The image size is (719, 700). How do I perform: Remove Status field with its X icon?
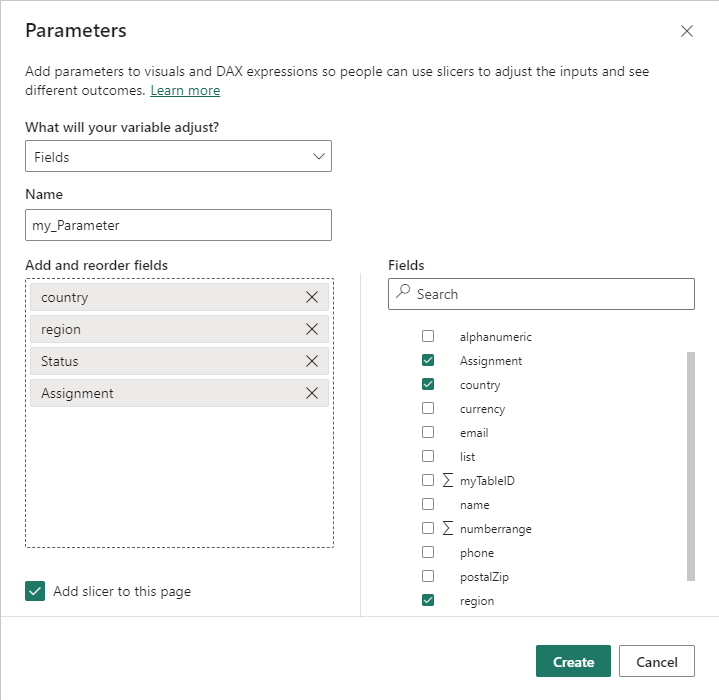(312, 361)
